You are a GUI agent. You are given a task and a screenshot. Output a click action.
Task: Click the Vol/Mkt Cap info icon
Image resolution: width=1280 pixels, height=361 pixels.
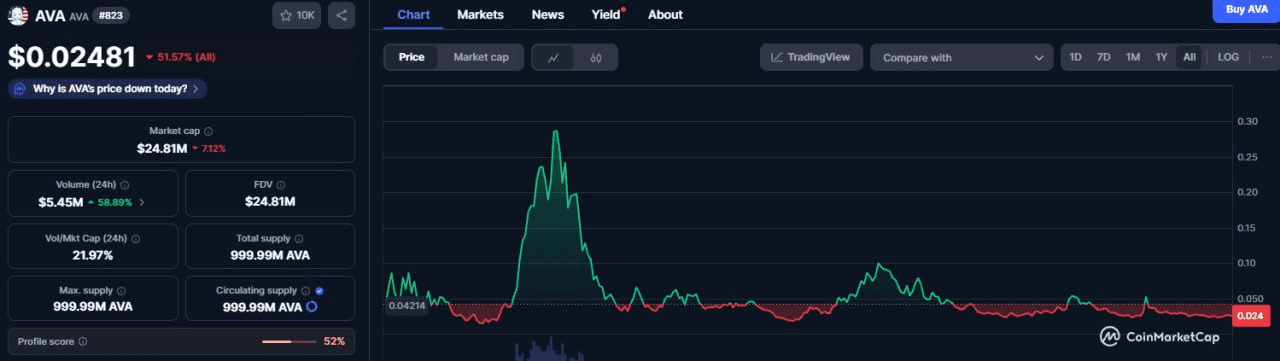(135, 239)
